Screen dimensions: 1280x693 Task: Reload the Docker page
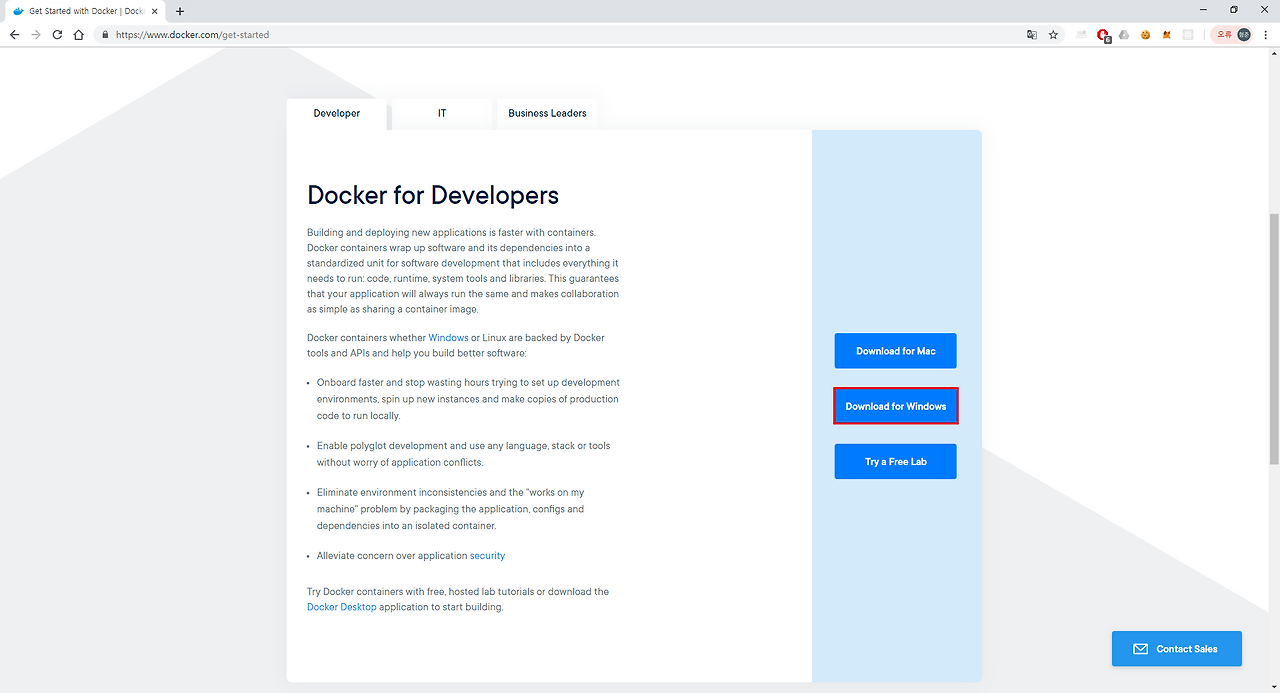[57, 34]
